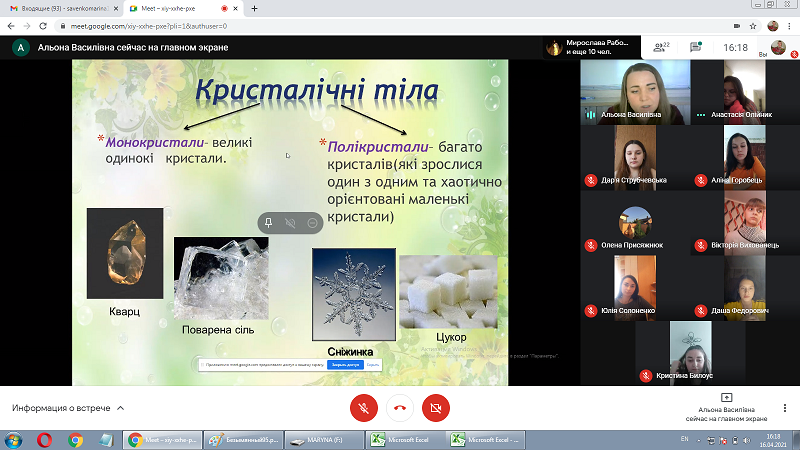Open the Windows Start menu

click(13, 440)
